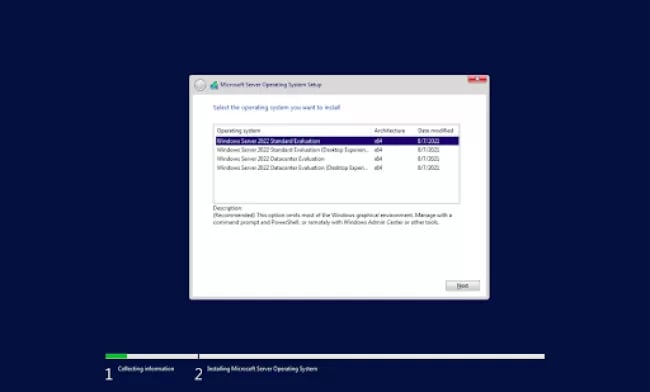This screenshot has height=392, width=650.
Task: Click the Date modified column header
Action: (435, 131)
